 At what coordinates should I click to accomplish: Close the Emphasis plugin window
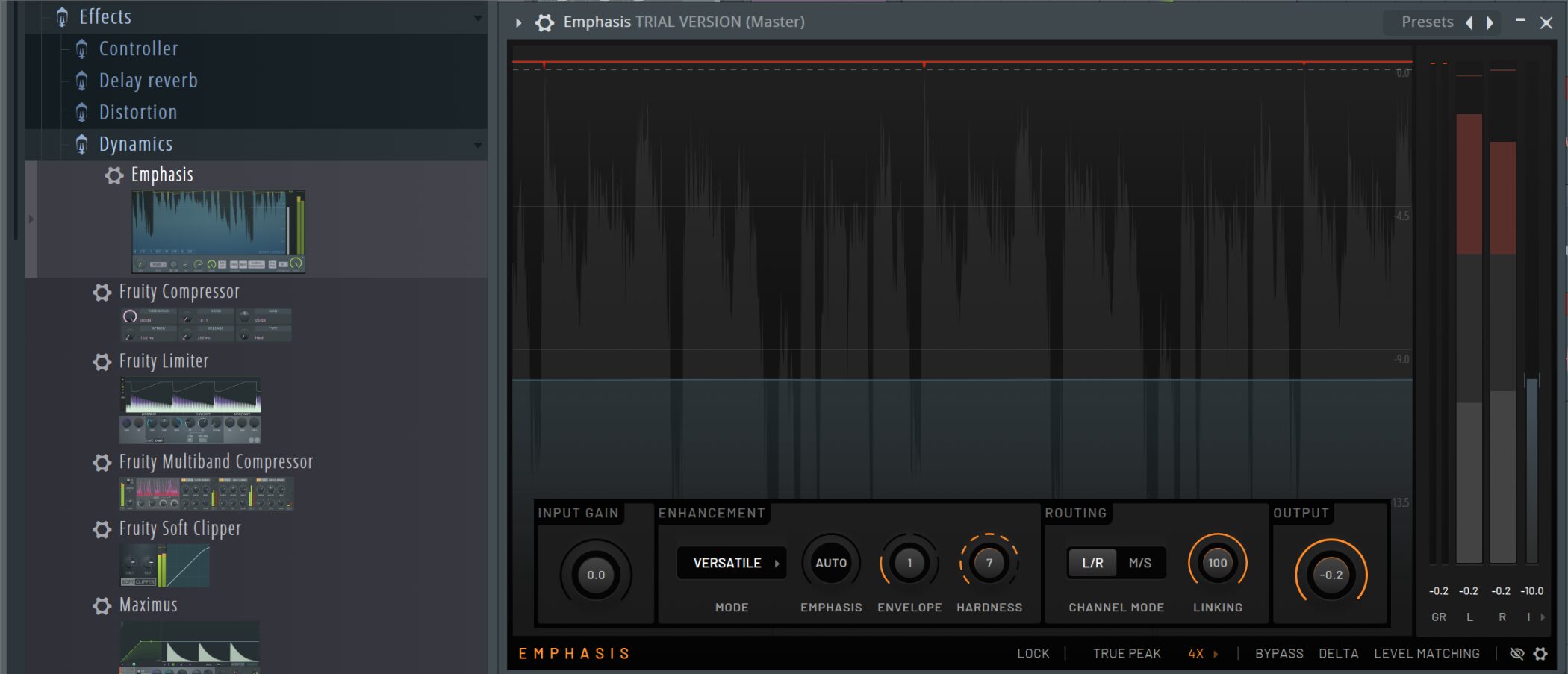tap(1546, 23)
